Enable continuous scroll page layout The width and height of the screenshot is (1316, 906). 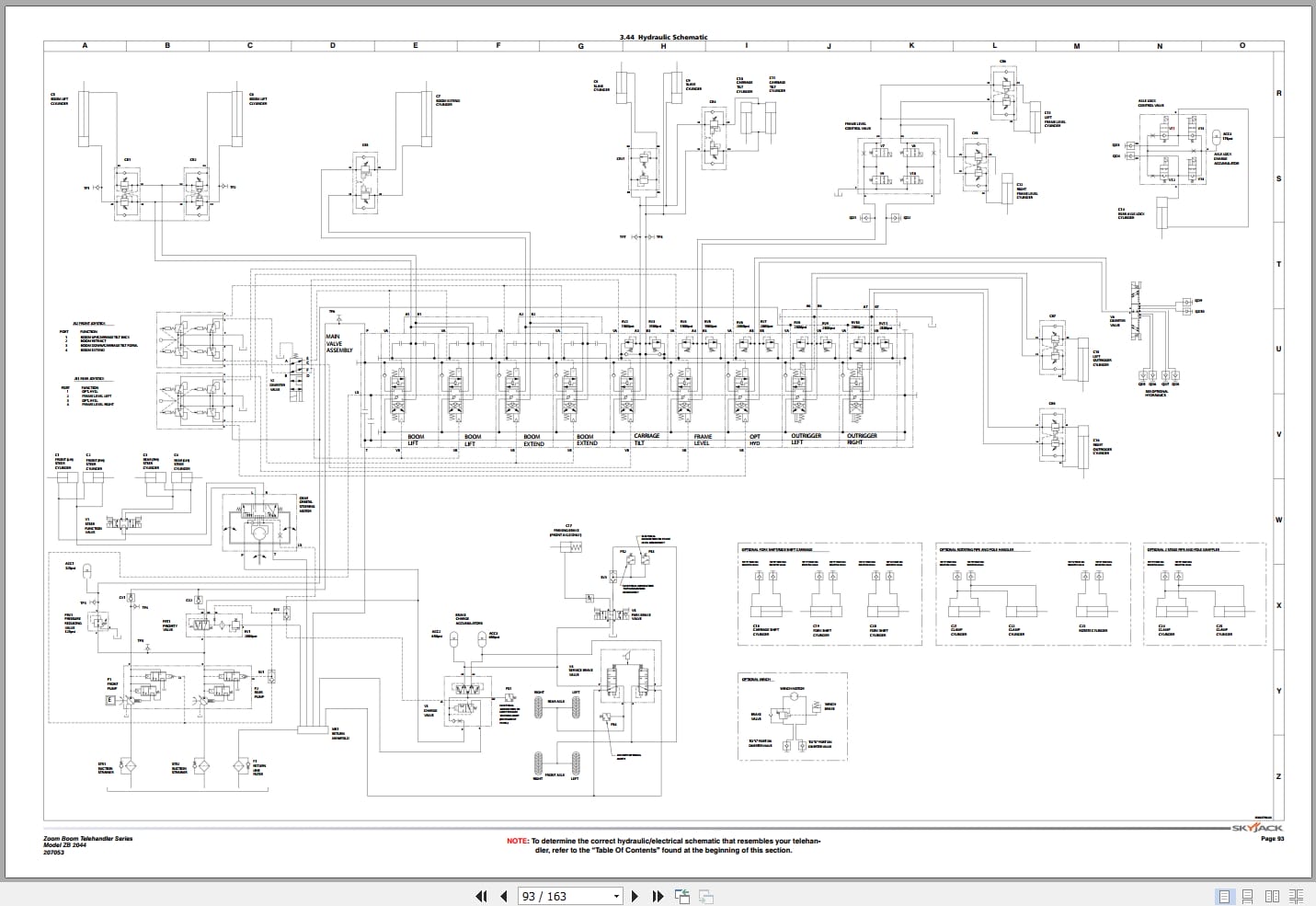click(x=1247, y=895)
